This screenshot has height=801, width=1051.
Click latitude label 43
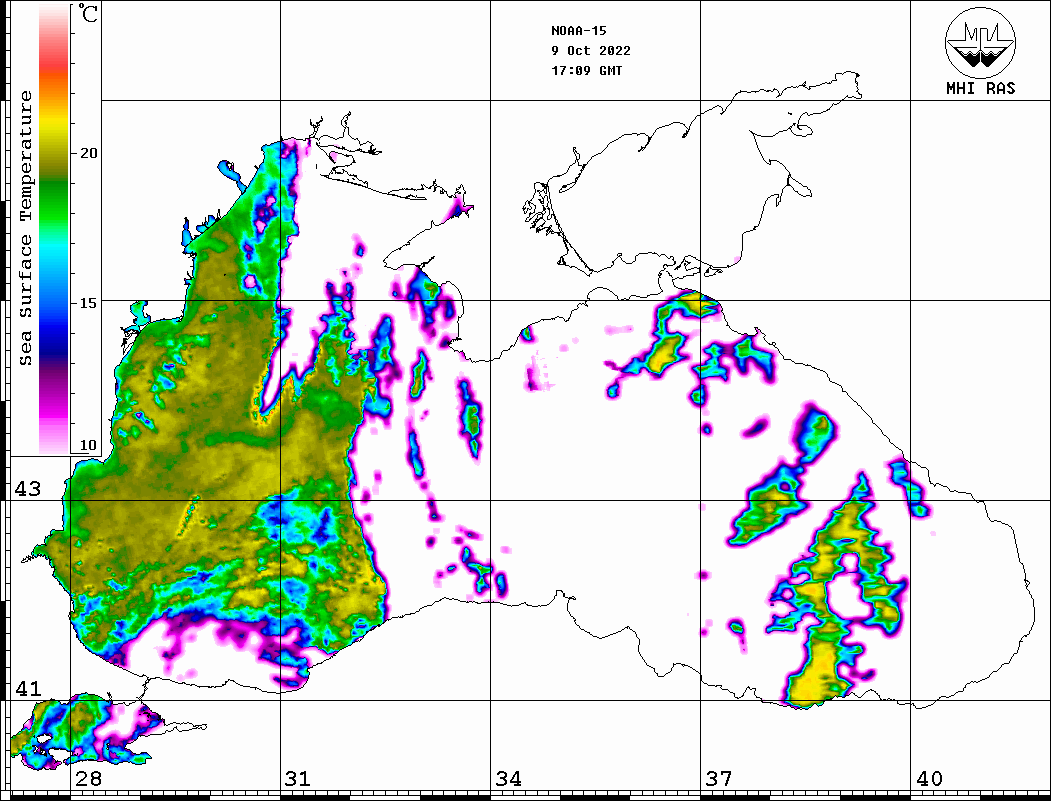tap(28, 489)
